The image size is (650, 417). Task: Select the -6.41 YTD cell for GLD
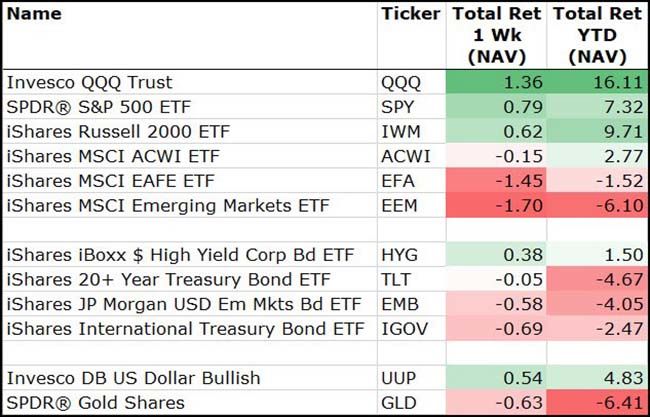tap(597, 401)
